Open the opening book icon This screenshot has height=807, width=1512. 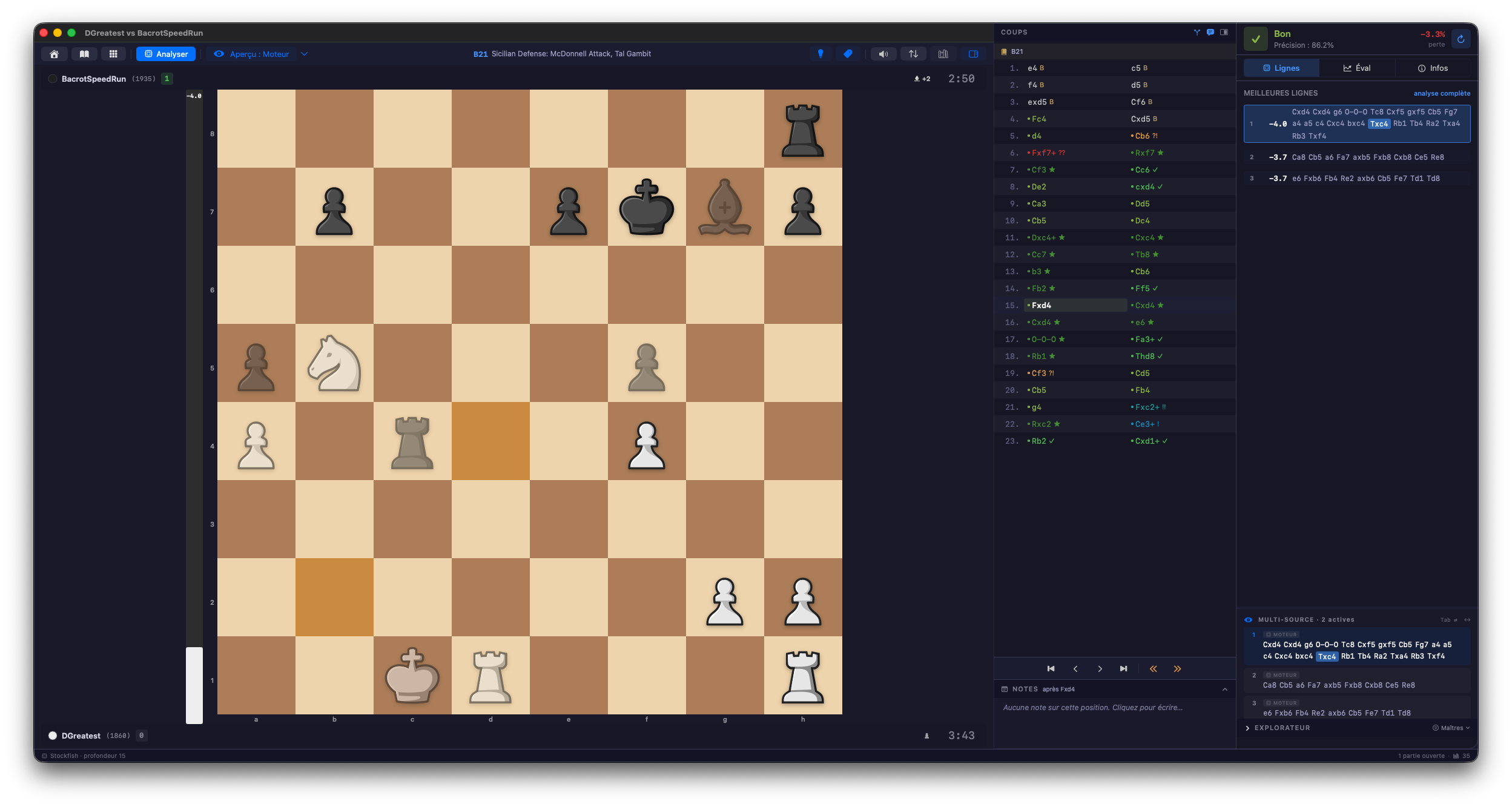click(x=84, y=54)
